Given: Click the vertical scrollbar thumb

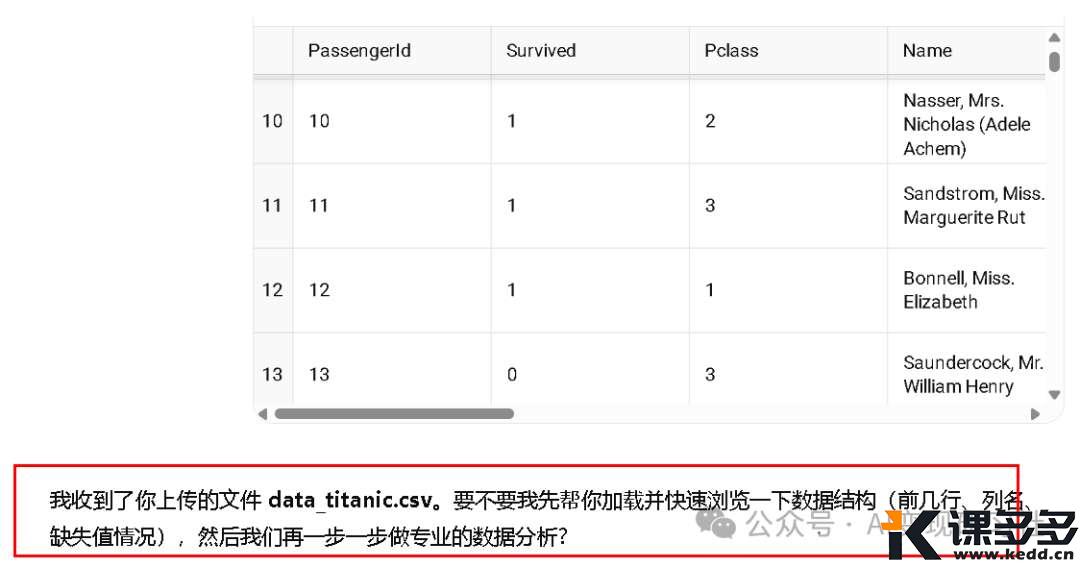Looking at the screenshot, I should [1054, 62].
